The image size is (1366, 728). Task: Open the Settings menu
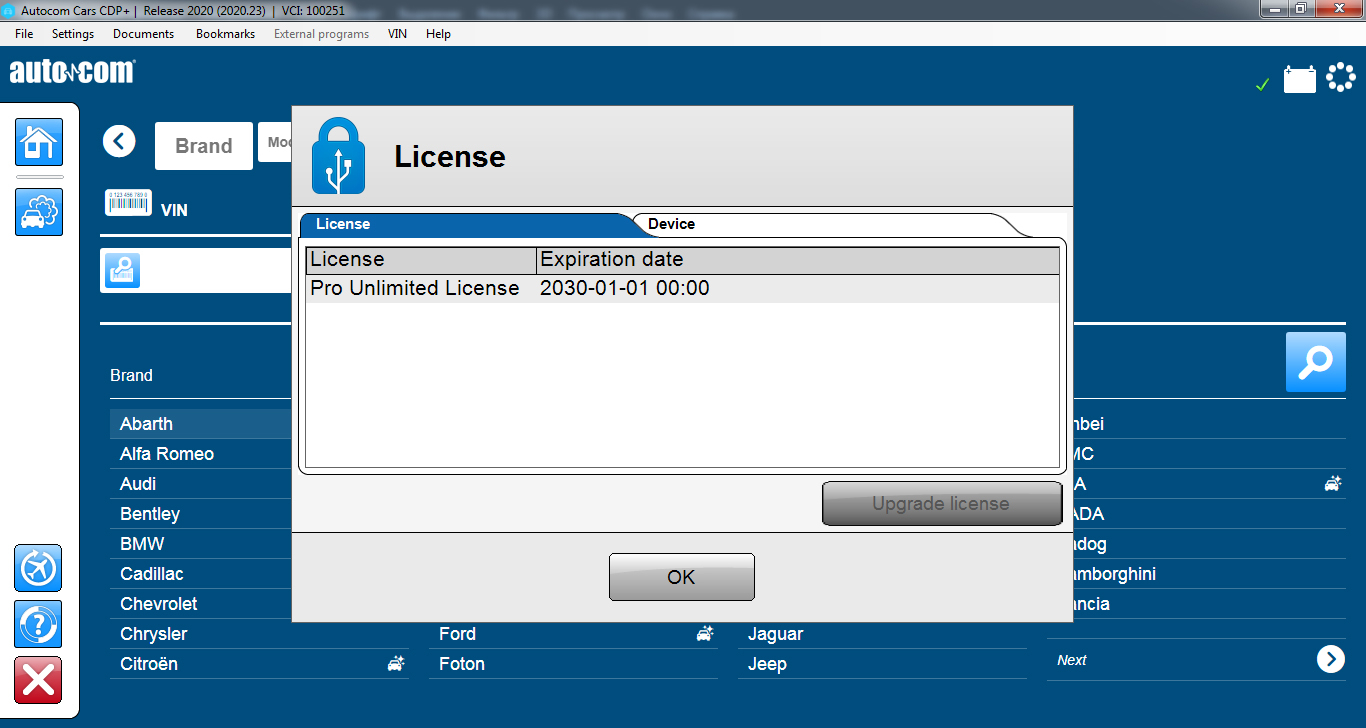click(x=73, y=34)
